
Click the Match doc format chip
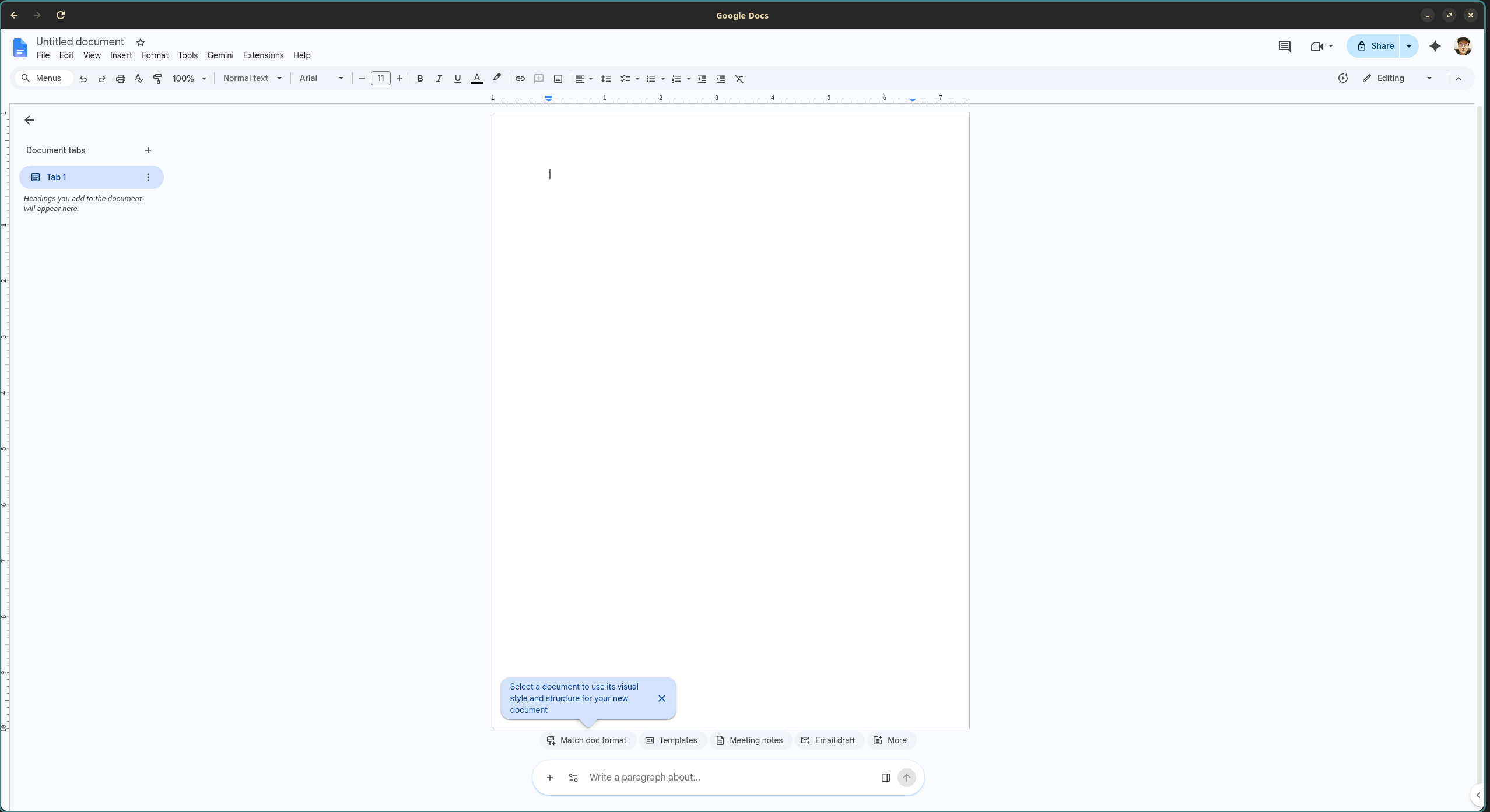click(x=587, y=740)
